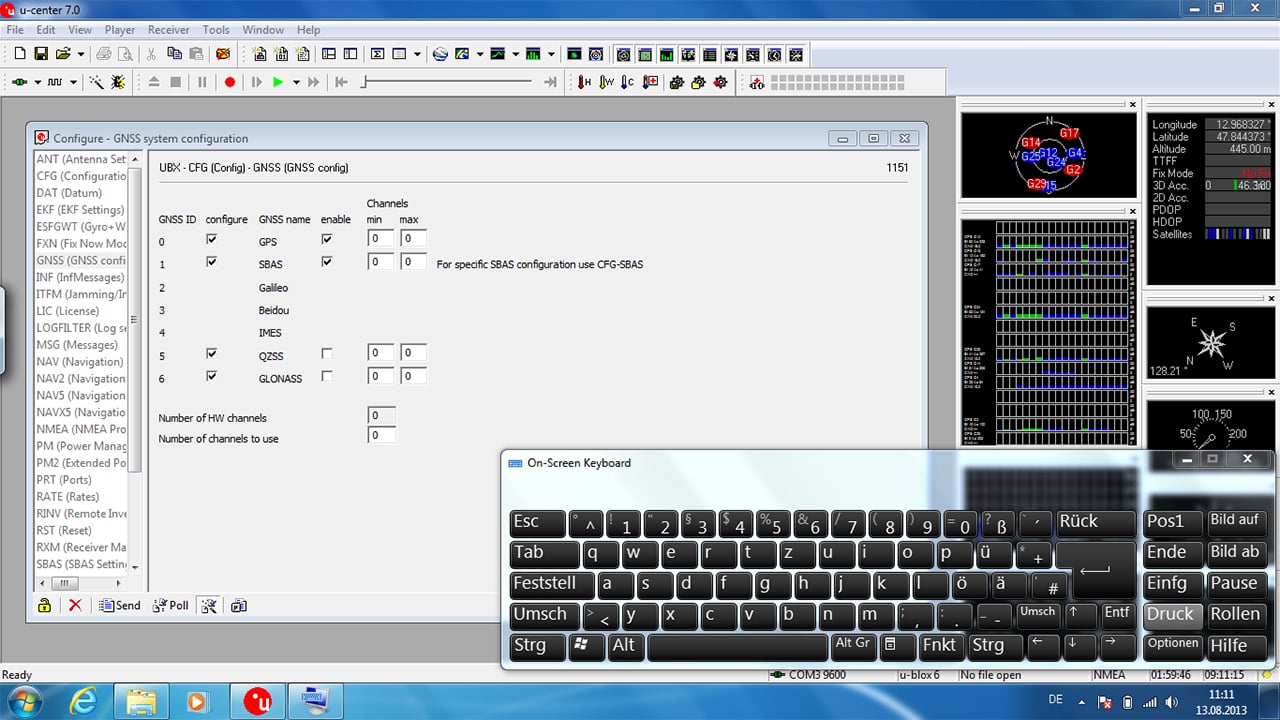
Task: Click the green Play button
Action: (278, 82)
